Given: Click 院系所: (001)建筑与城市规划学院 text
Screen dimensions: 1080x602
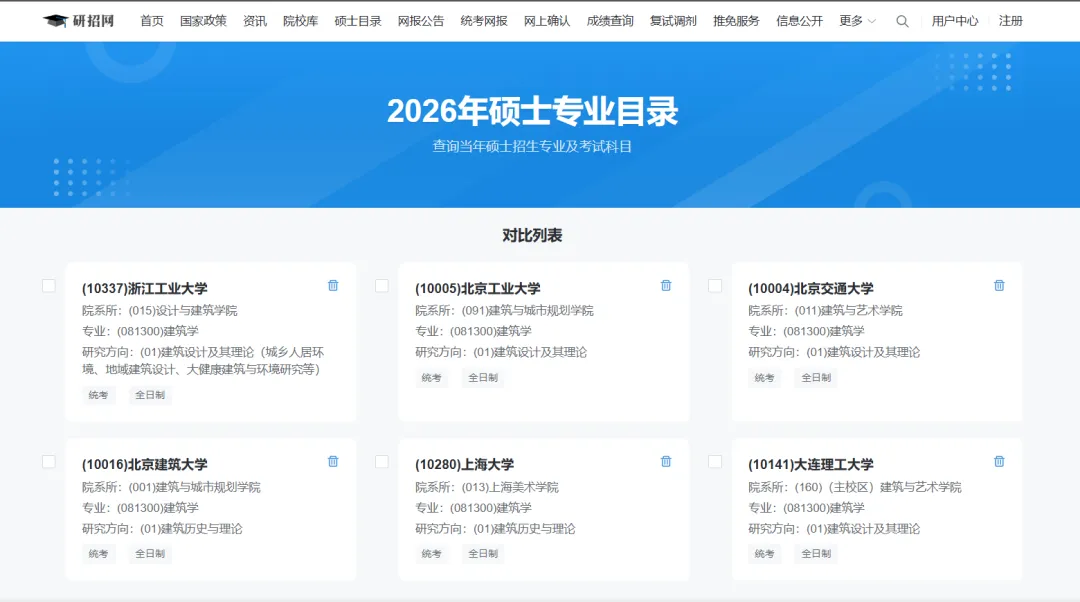Looking at the screenshot, I should click(x=172, y=488).
